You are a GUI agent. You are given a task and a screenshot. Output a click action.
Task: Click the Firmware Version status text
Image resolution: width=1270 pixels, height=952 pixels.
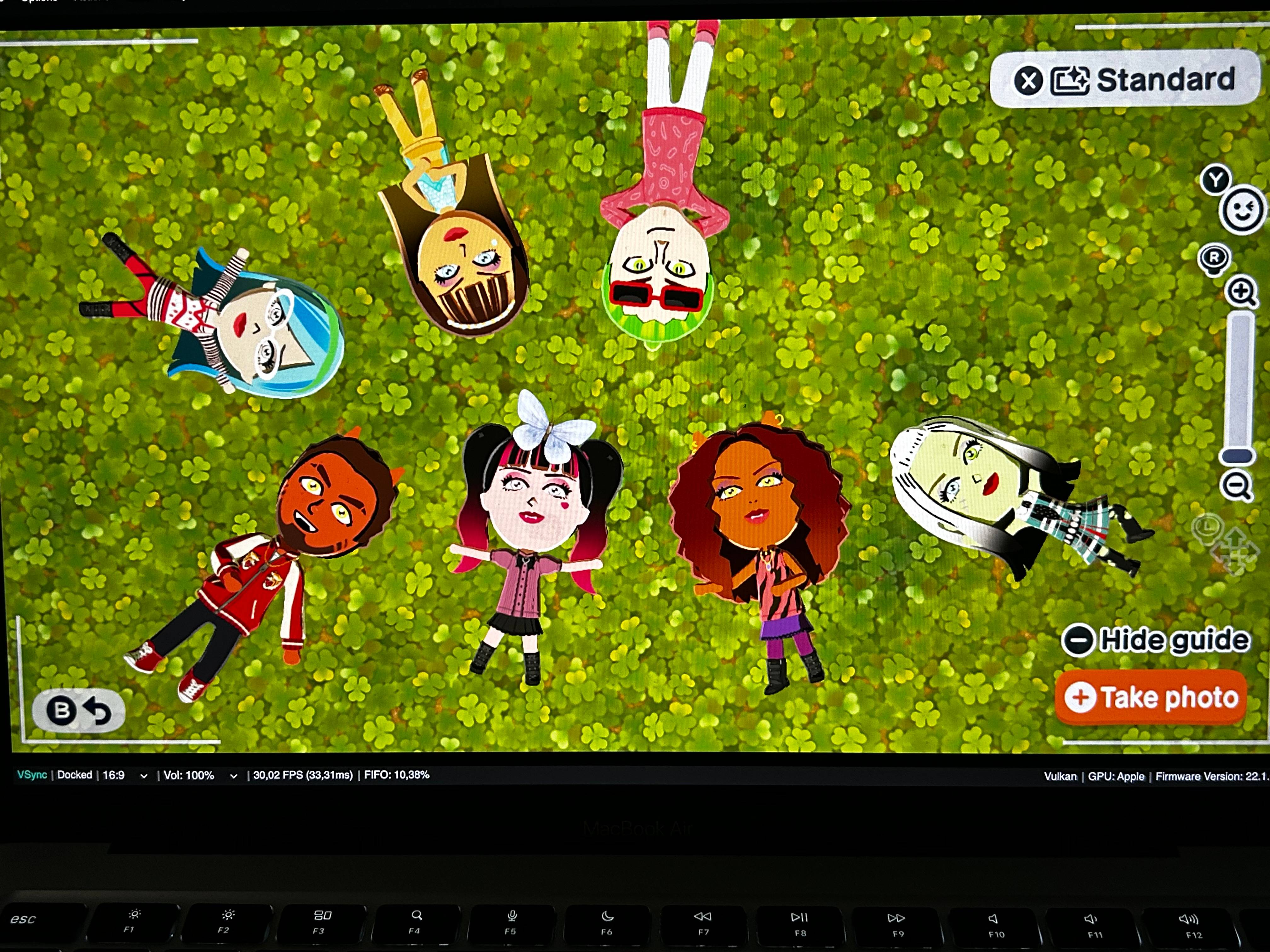(x=1213, y=776)
